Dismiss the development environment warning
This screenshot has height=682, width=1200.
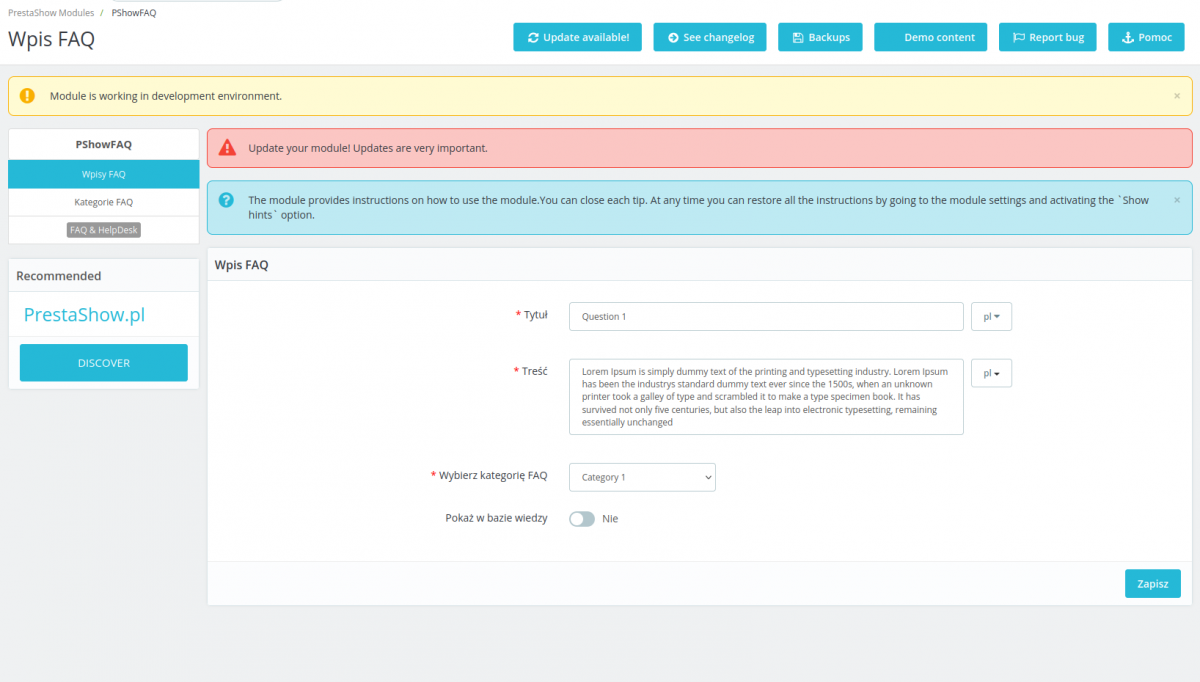tap(1176, 96)
